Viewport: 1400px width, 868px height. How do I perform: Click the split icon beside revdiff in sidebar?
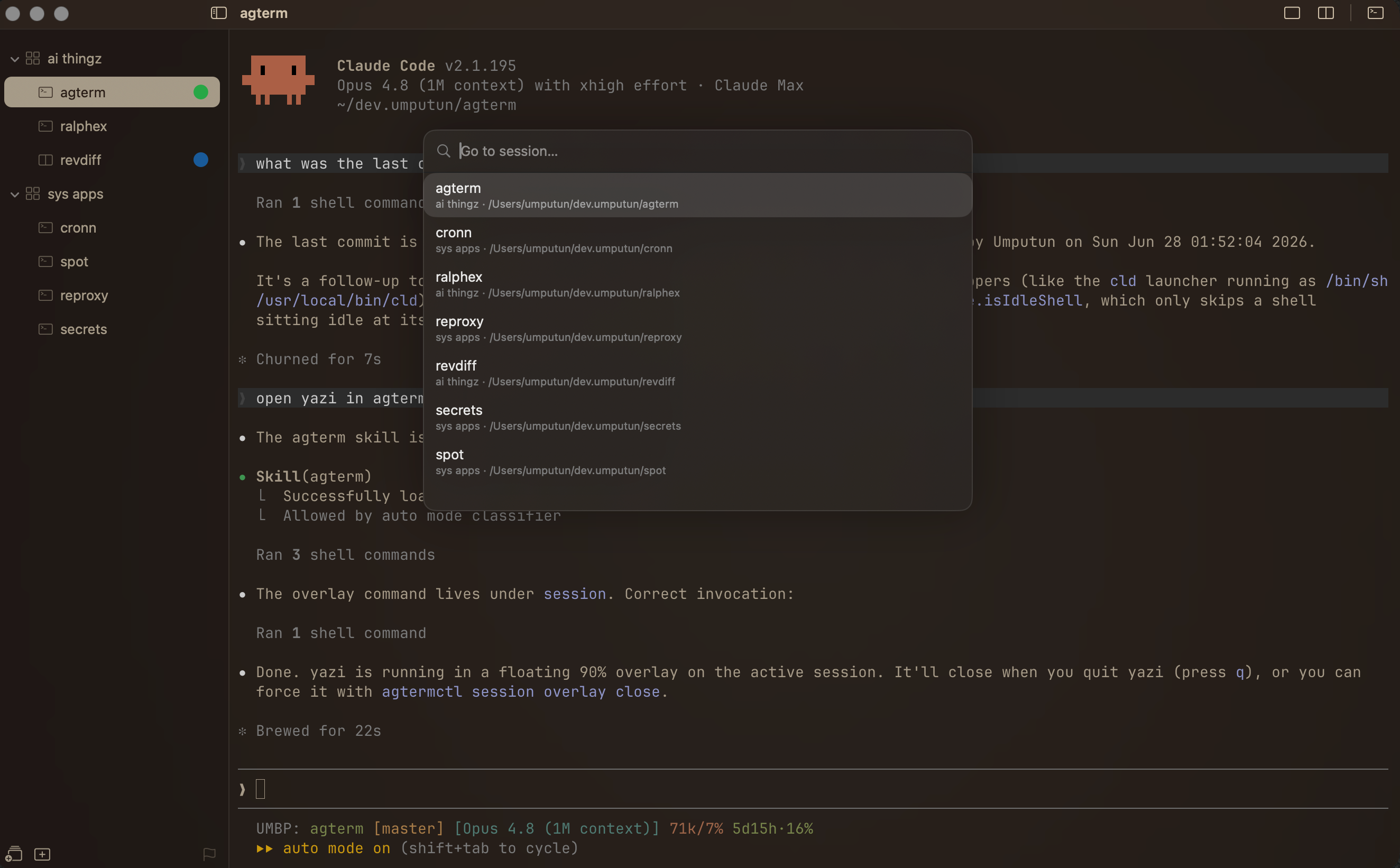[x=45, y=160]
